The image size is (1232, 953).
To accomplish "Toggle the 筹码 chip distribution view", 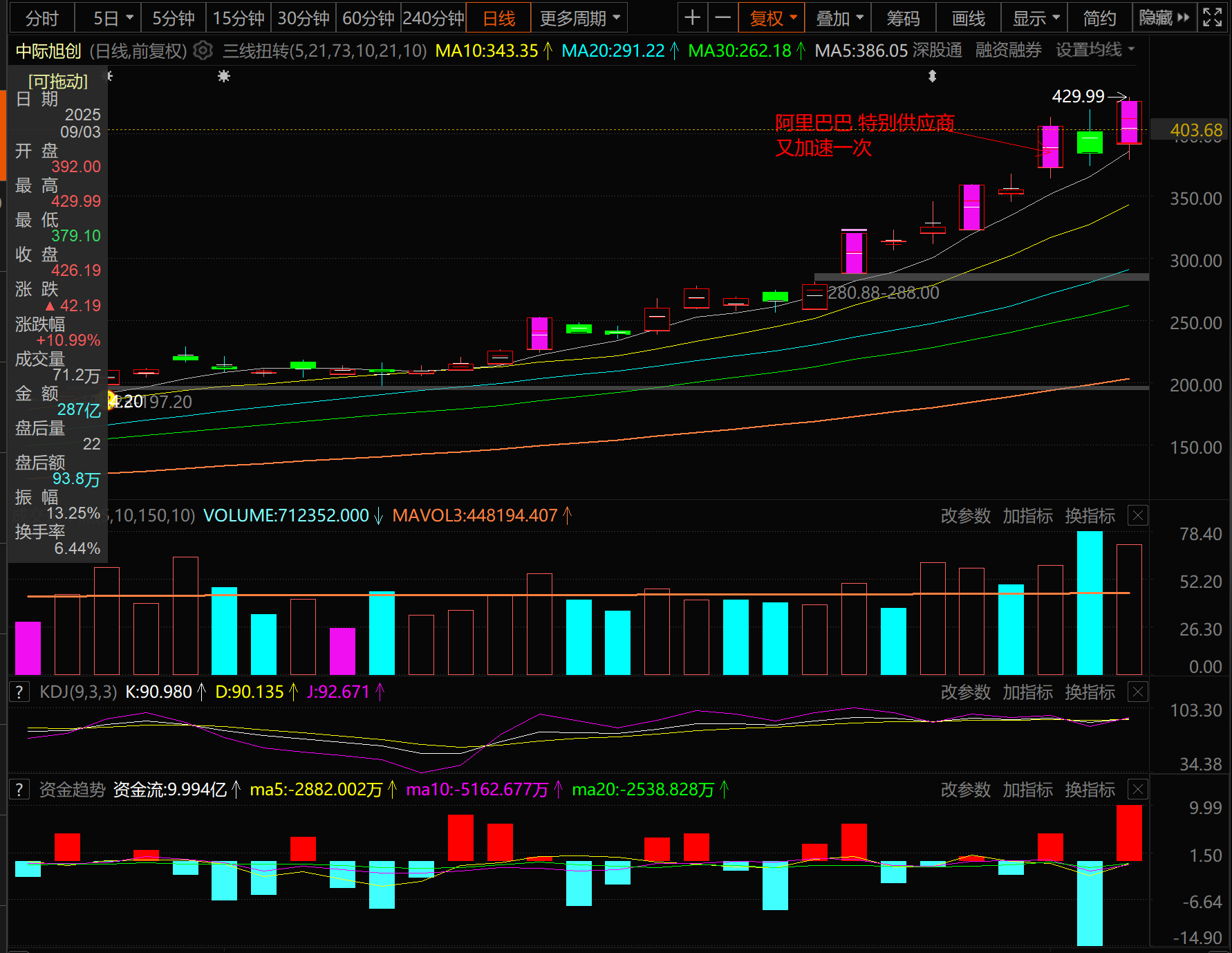I will coord(903,18).
